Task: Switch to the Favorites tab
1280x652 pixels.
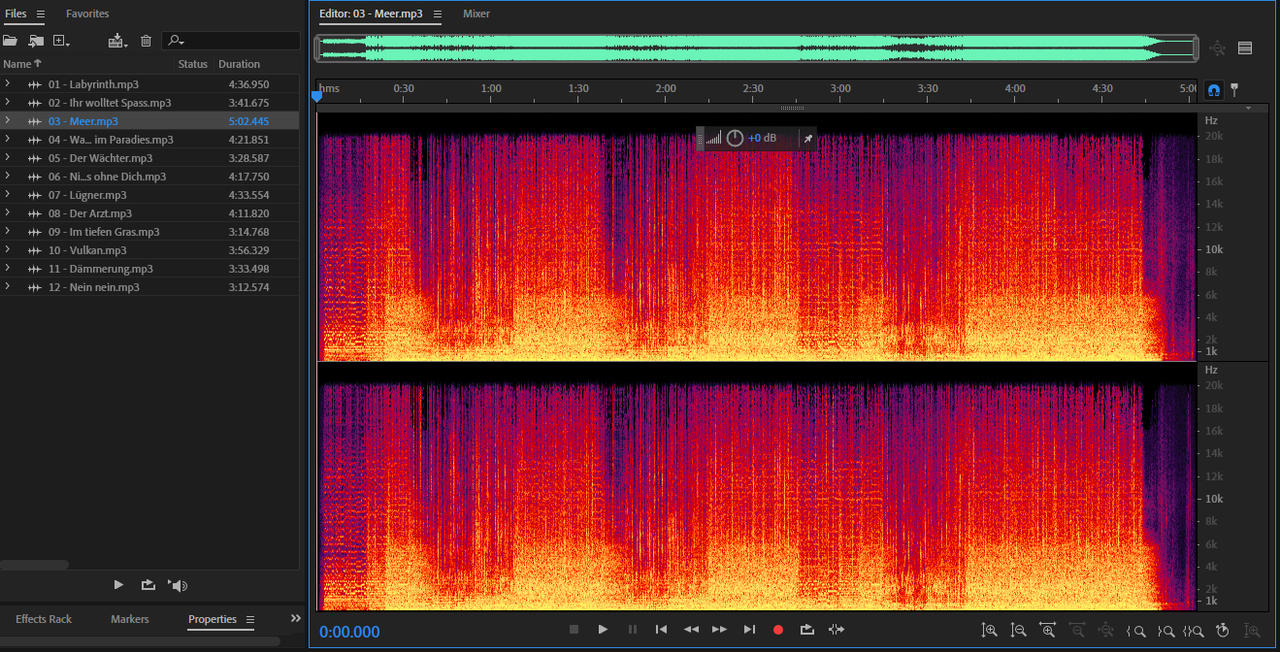Action: pos(87,14)
